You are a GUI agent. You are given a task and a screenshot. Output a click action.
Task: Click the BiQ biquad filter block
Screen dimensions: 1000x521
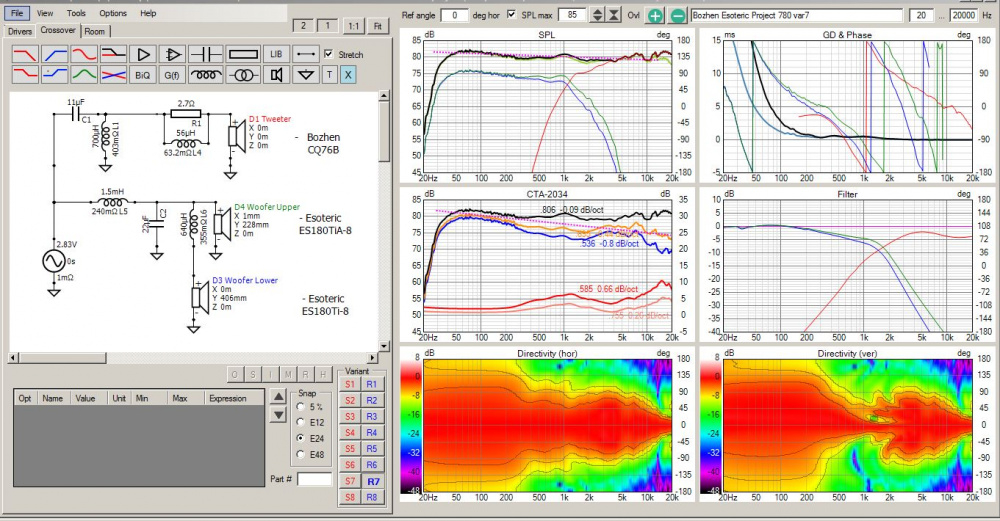pos(141,75)
